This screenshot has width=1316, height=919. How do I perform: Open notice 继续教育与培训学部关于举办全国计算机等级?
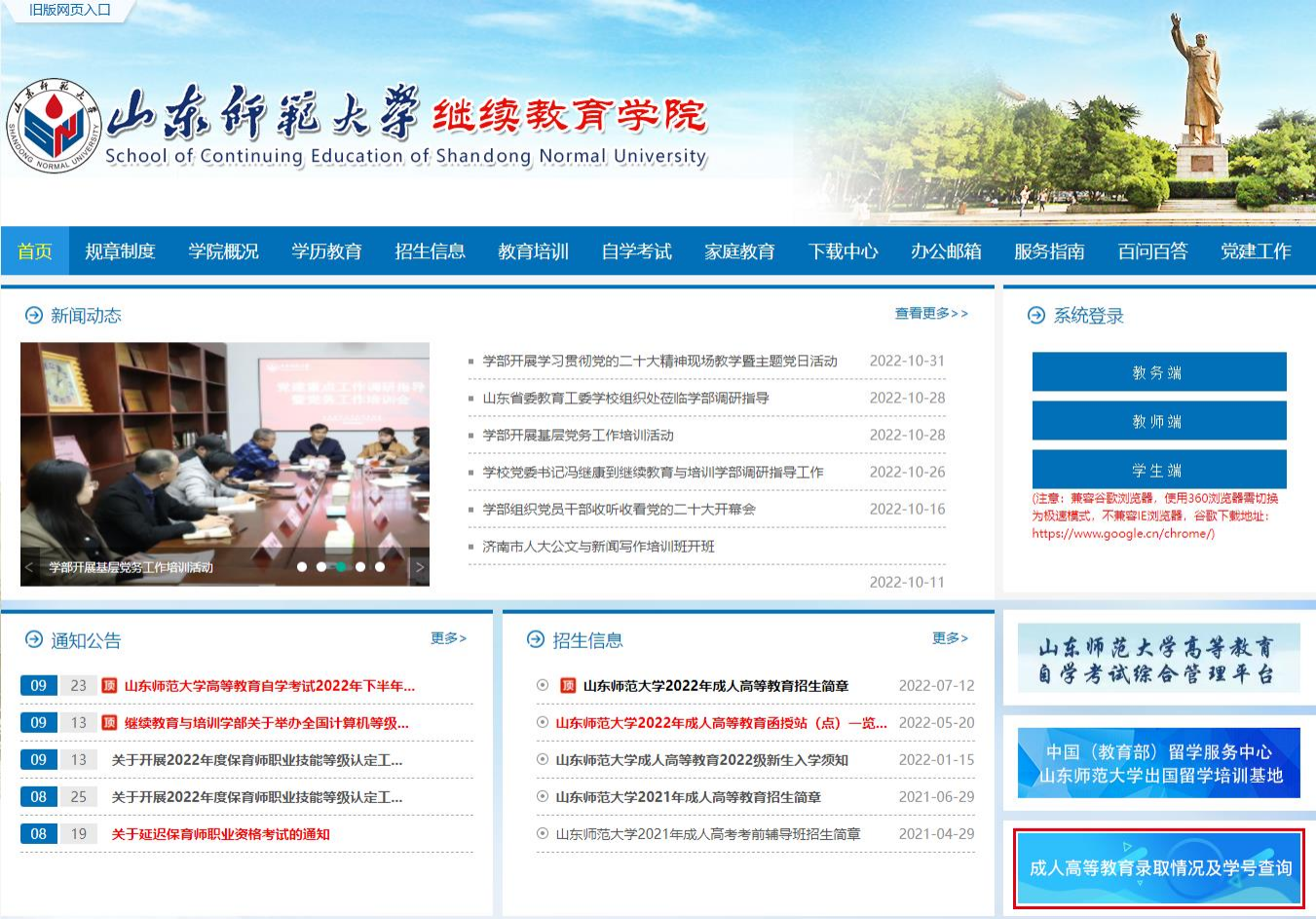point(267,723)
